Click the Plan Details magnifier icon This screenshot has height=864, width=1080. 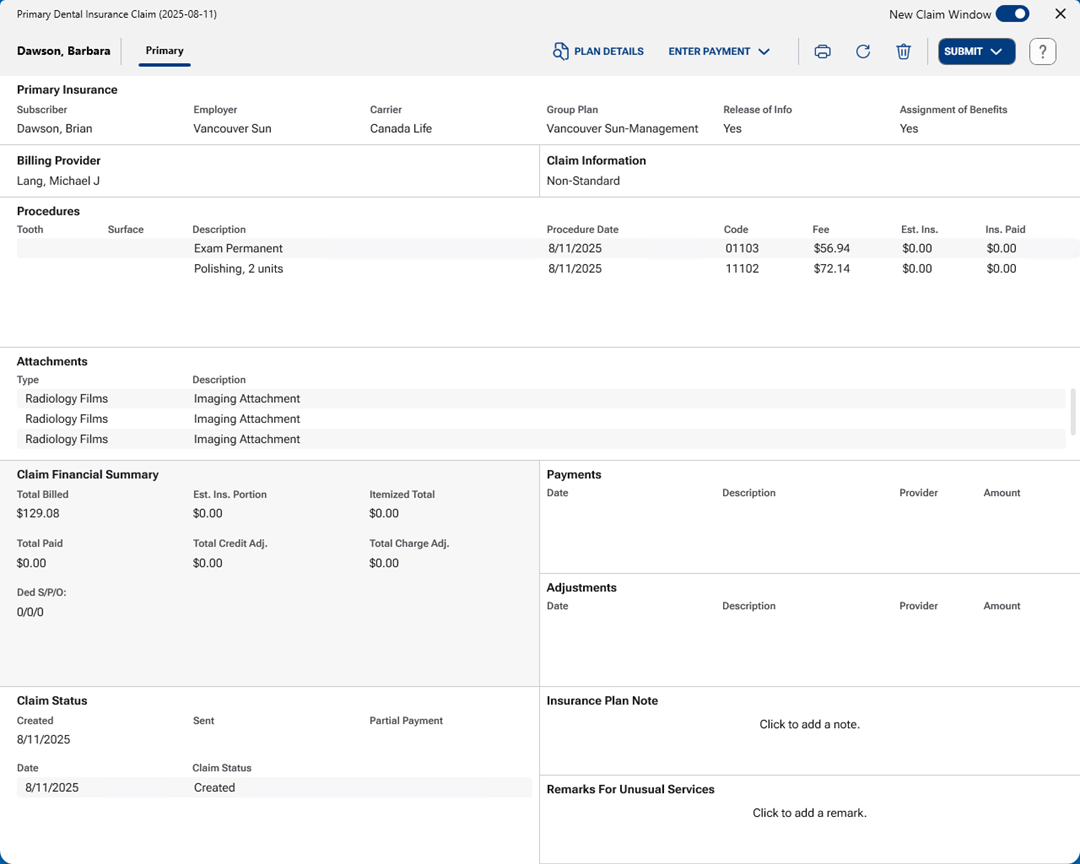pos(561,51)
